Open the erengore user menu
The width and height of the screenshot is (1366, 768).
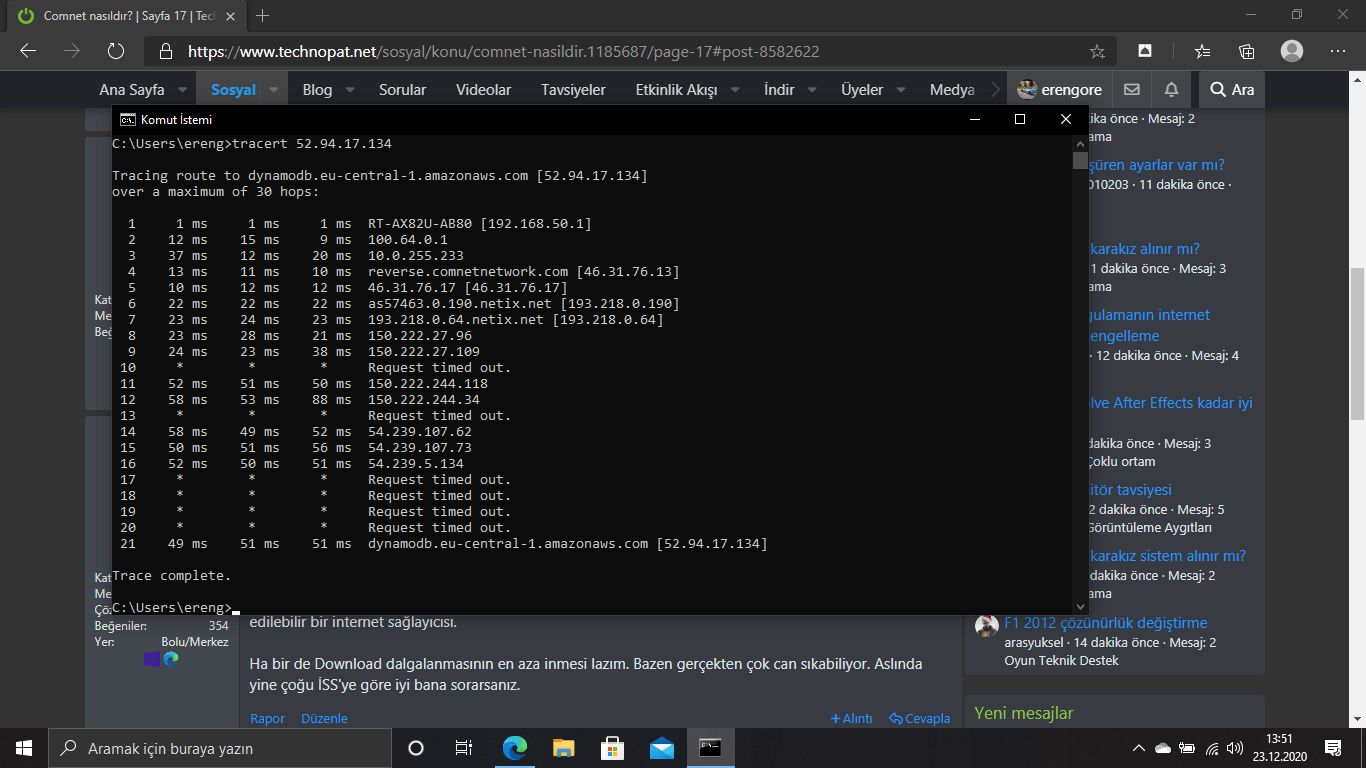1060,89
